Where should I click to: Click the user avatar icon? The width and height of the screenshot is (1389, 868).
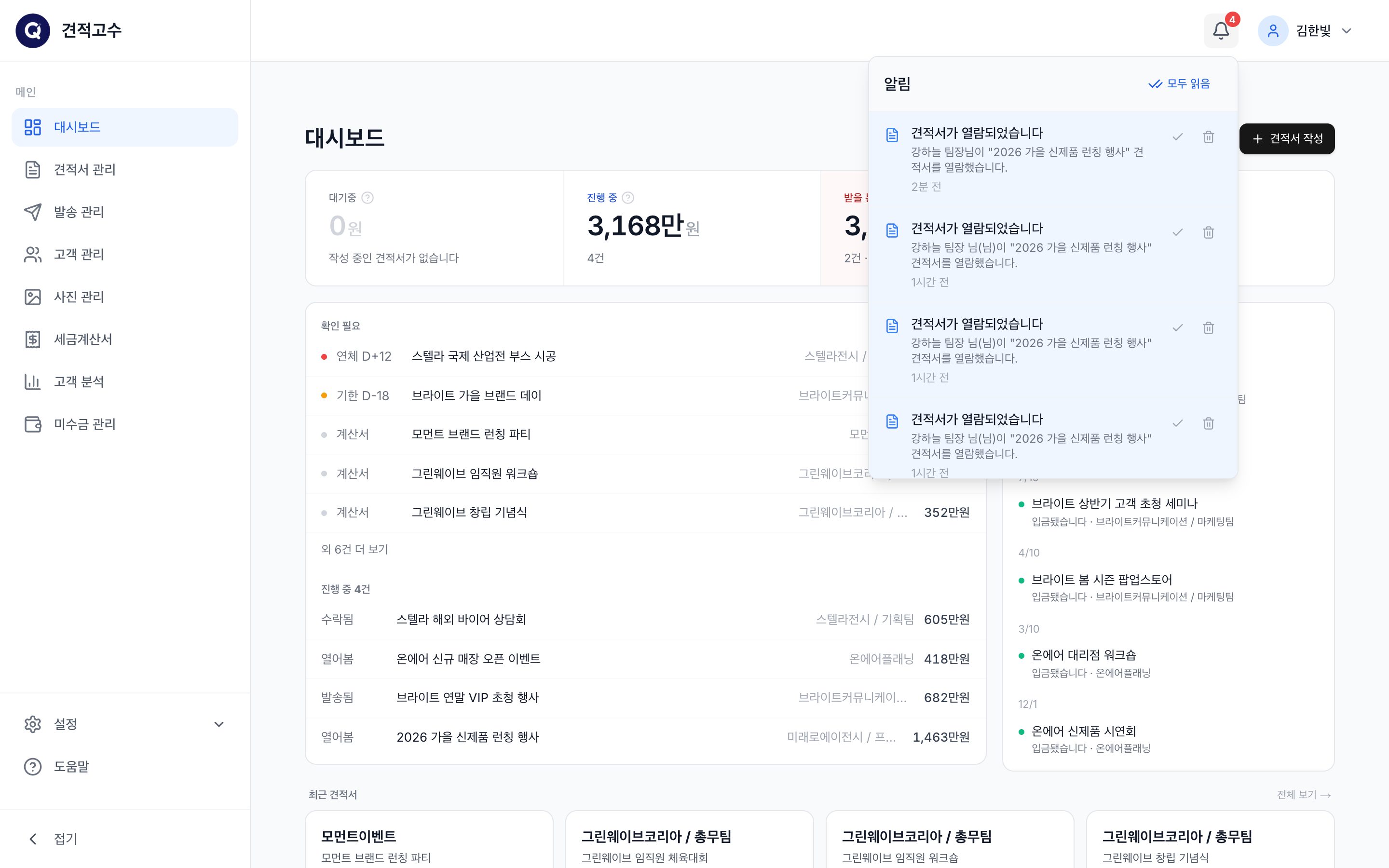point(1272,30)
